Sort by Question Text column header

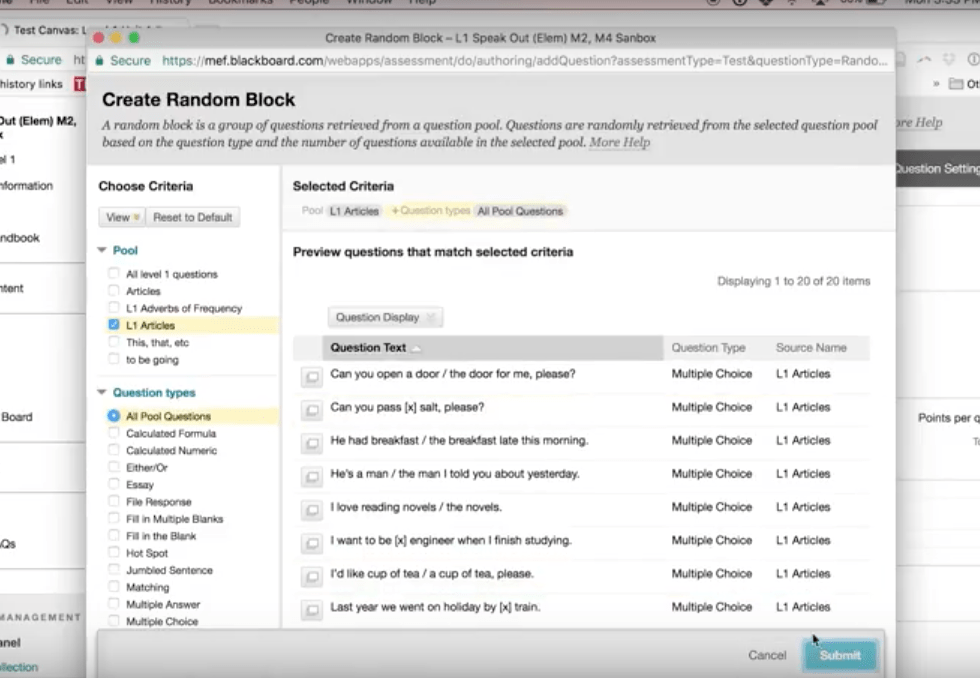pyautogui.click(x=369, y=348)
